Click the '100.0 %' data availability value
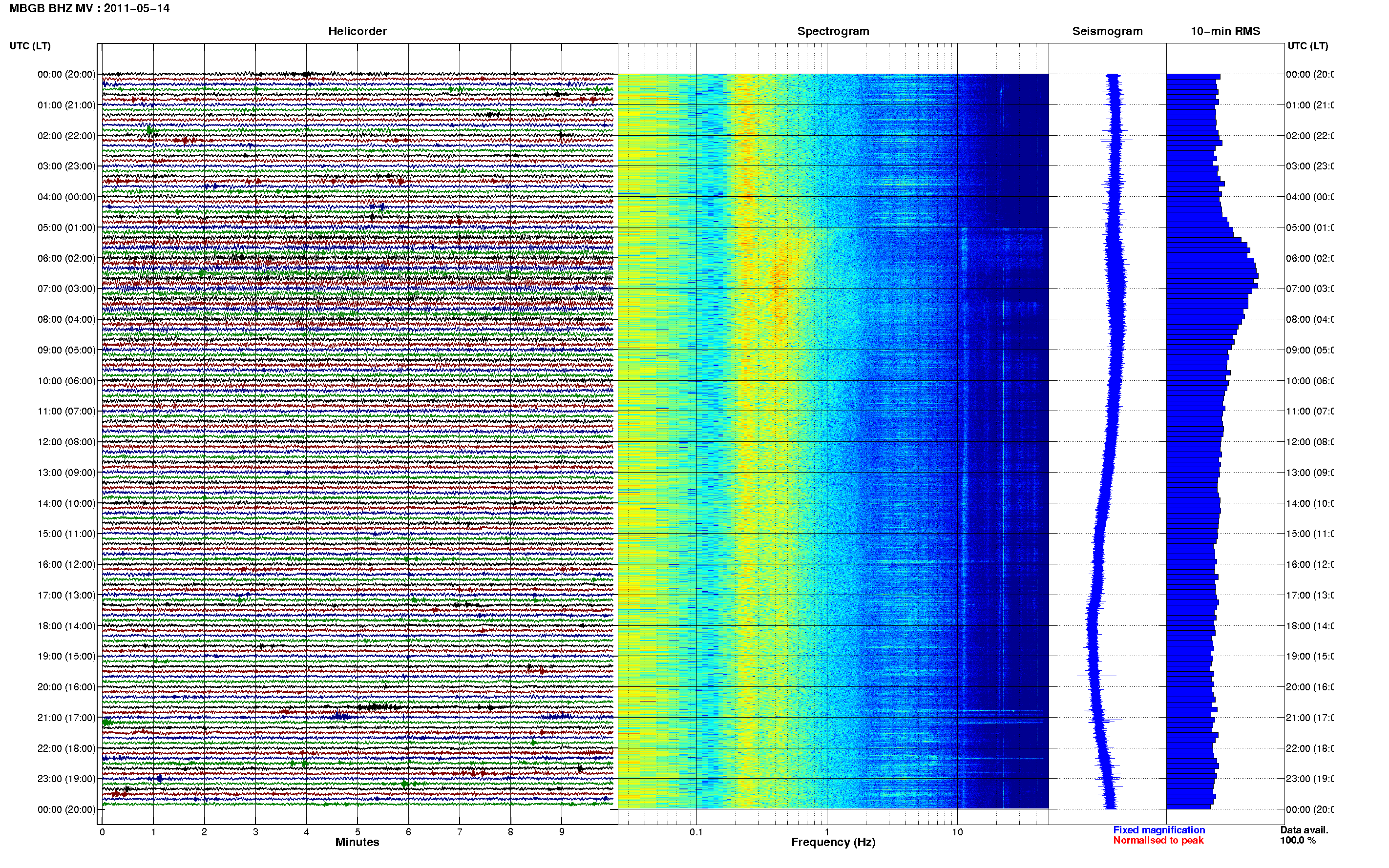Screen dimensions: 1389x868 [1297, 841]
